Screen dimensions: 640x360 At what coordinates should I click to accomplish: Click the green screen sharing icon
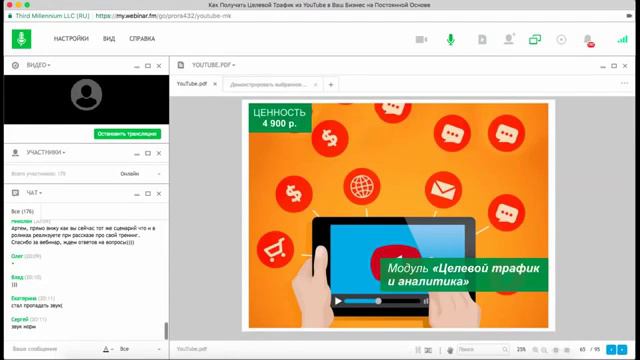(535, 40)
